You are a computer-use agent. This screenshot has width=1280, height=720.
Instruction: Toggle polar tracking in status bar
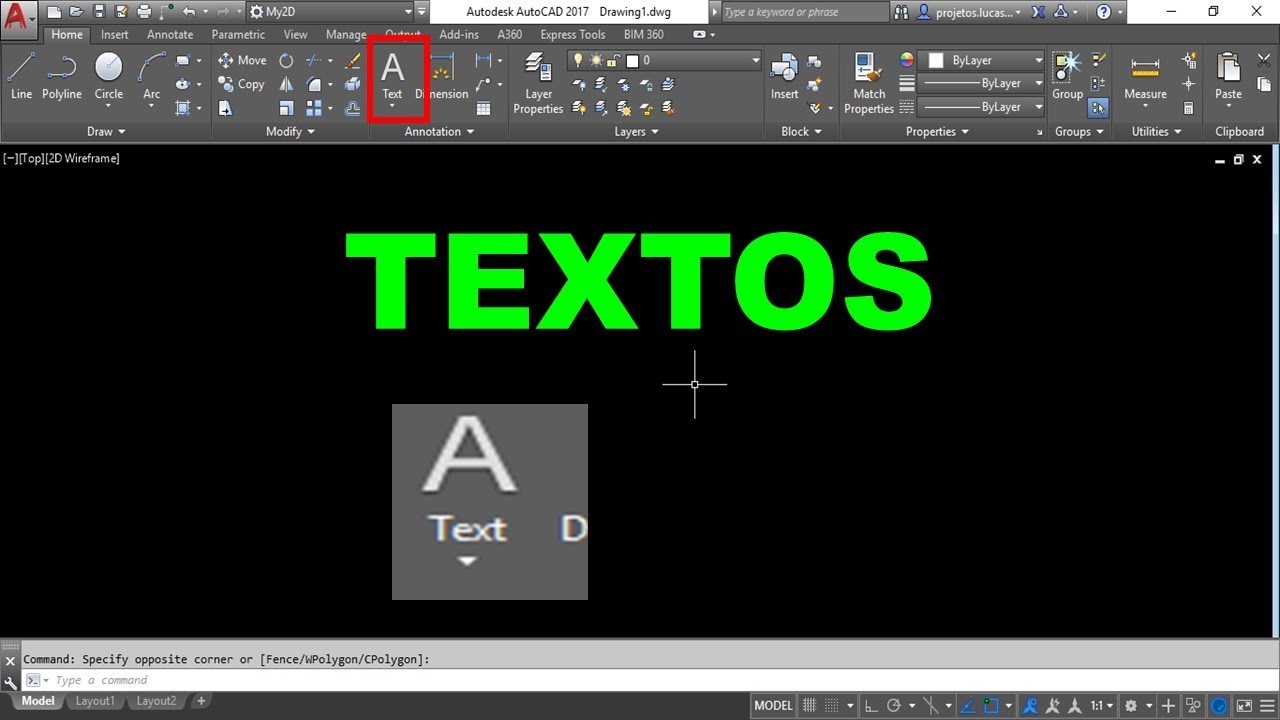pos(894,705)
